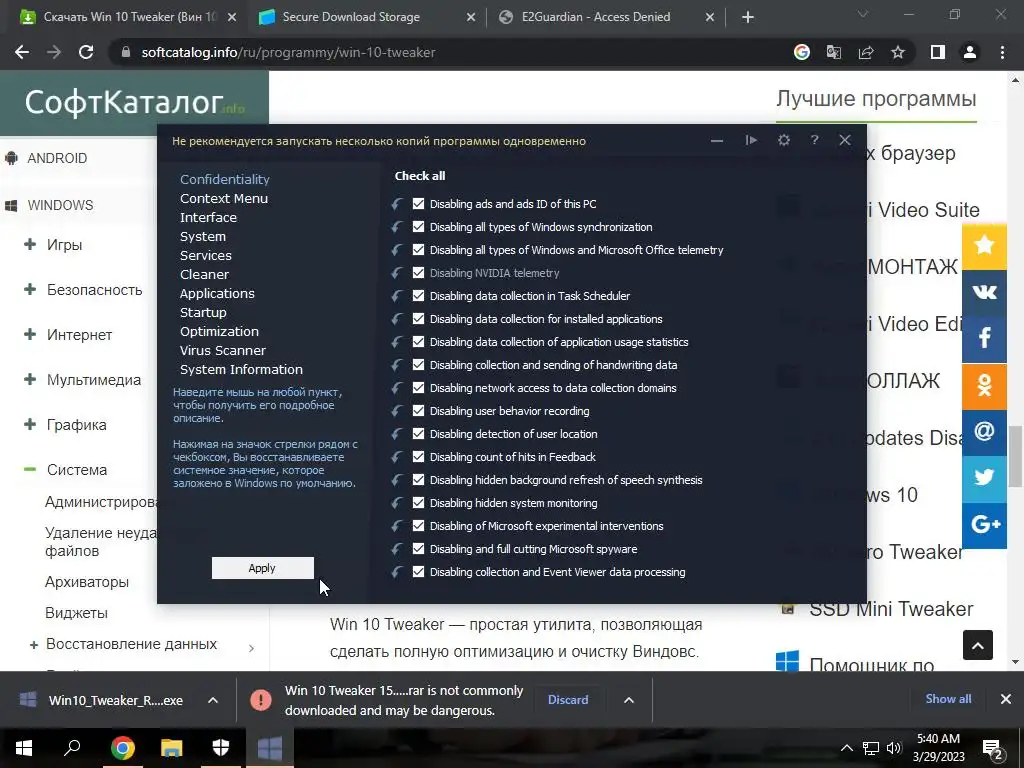
Task: Uncheck Disabling all types of Windows synchronization
Action: (419, 227)
